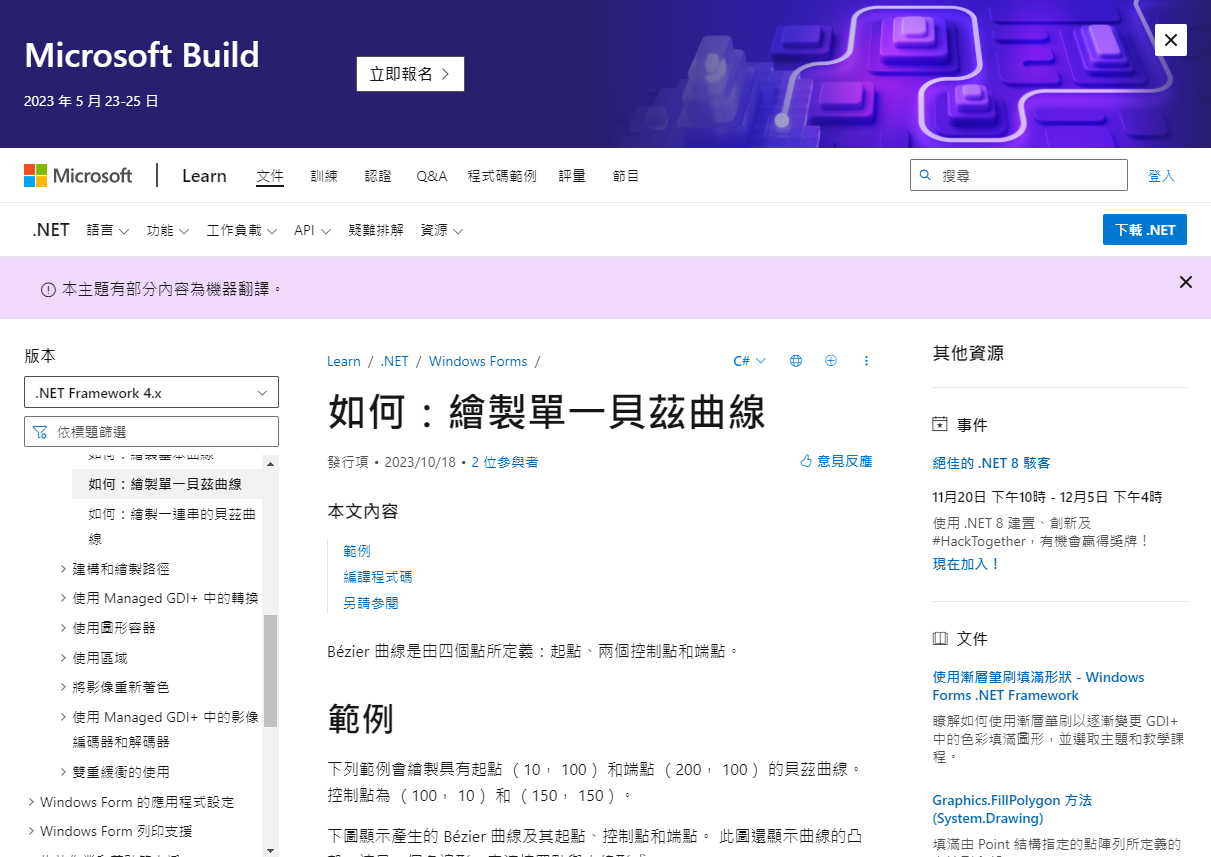Select the 節目 tab
Image resolution: width=1211 pixels, height=857 pixels.
tap(626, 176)
